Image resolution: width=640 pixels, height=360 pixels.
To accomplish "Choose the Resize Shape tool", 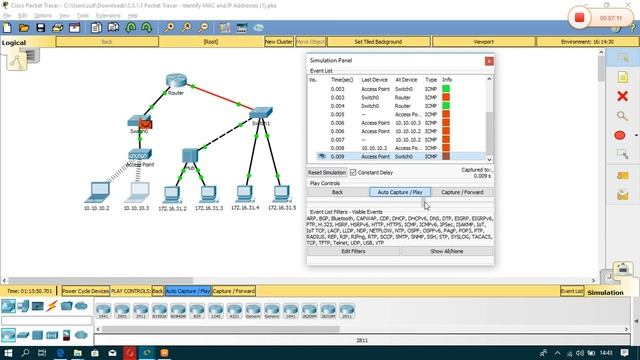I will [622, 154].
